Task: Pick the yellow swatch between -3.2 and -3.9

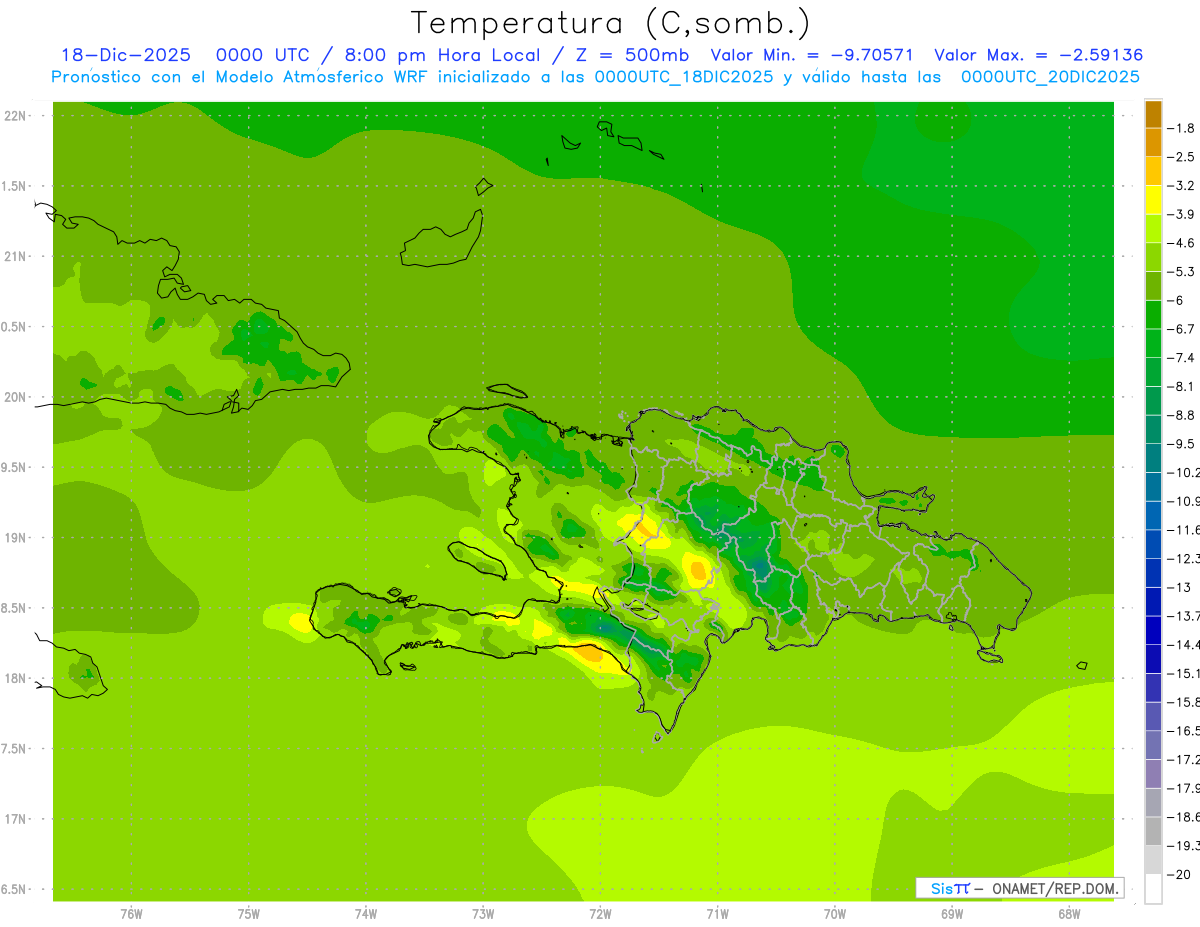Action: pos(1153,200)
